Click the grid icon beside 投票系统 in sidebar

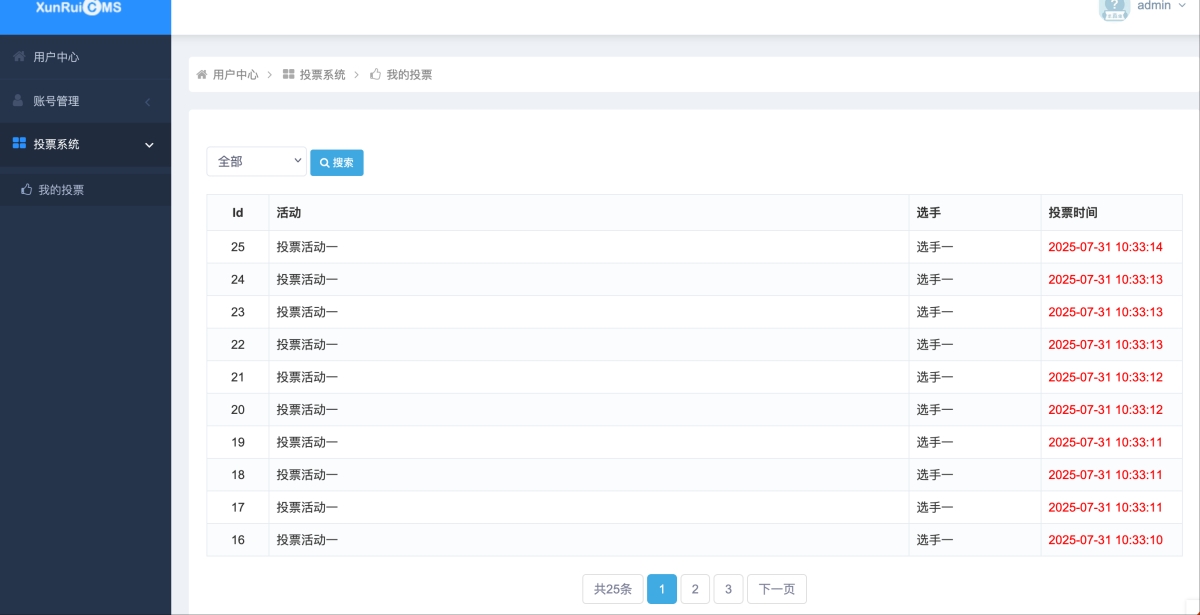click(19, 144)
